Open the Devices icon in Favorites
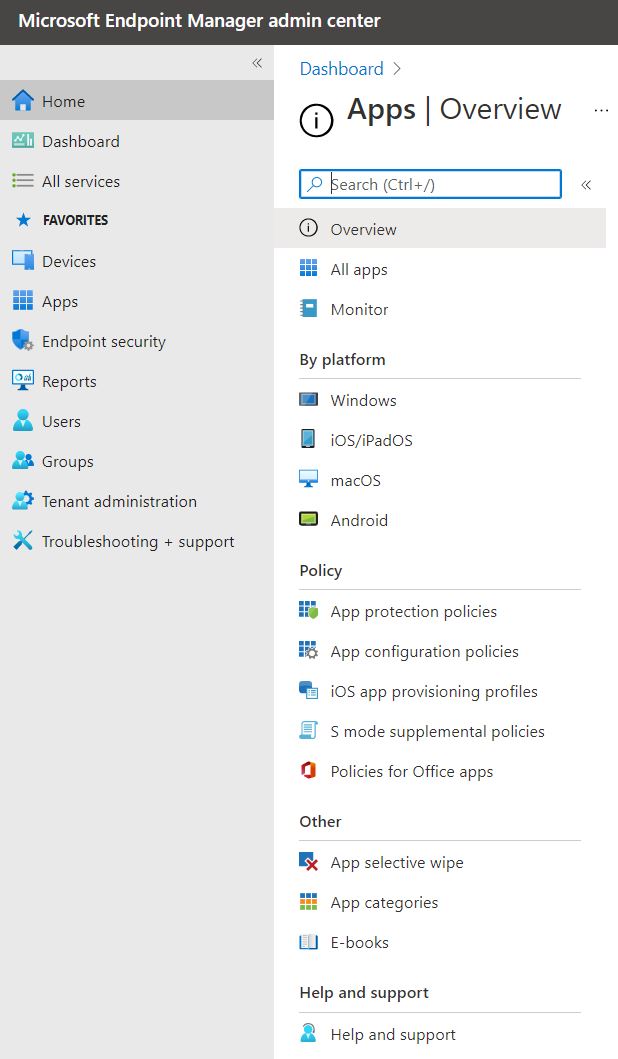Image resolution: width=618 pixels, height=1059 pixels. [23, 261]
